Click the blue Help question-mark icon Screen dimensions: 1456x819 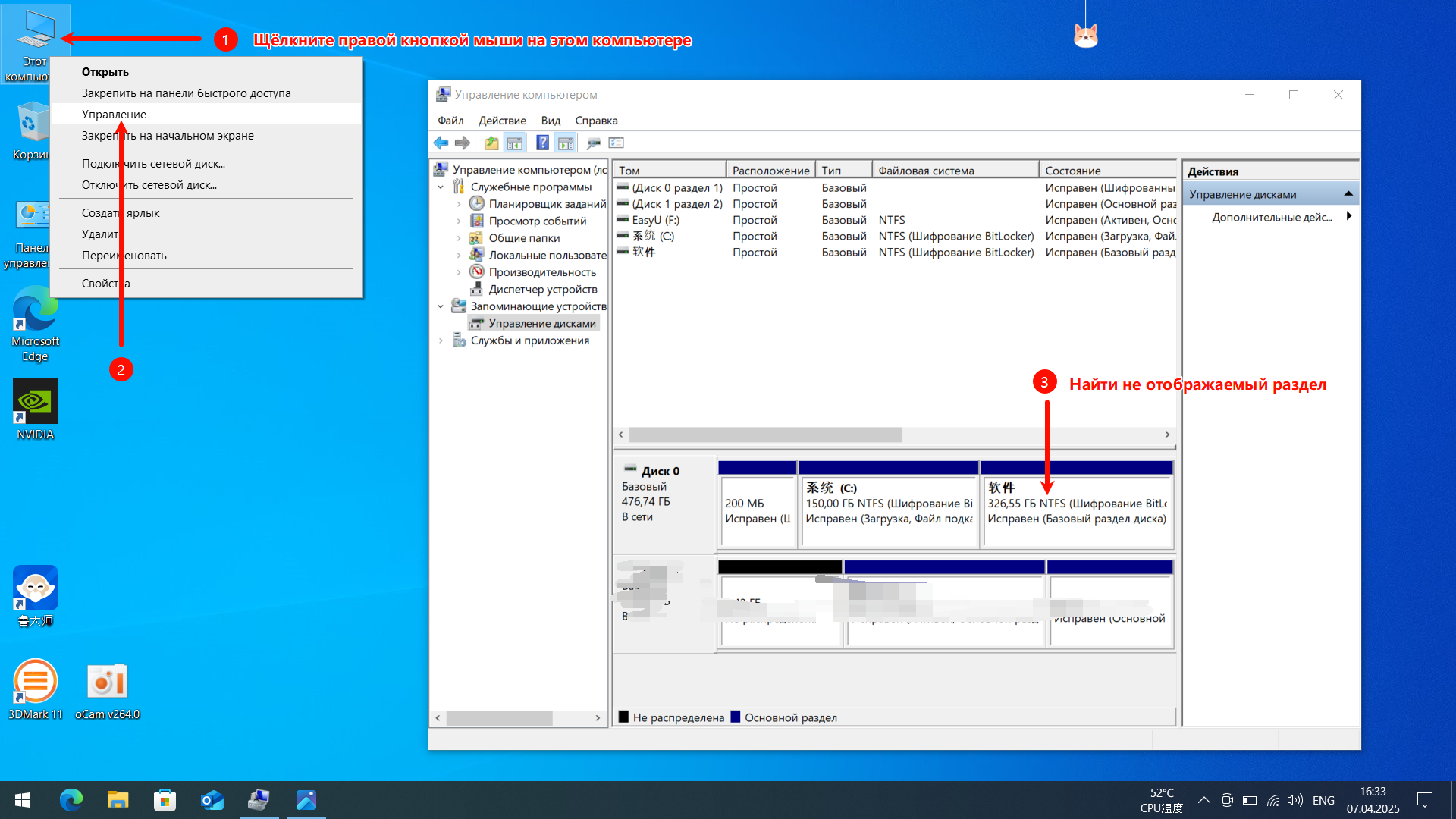tap(542, 143)
